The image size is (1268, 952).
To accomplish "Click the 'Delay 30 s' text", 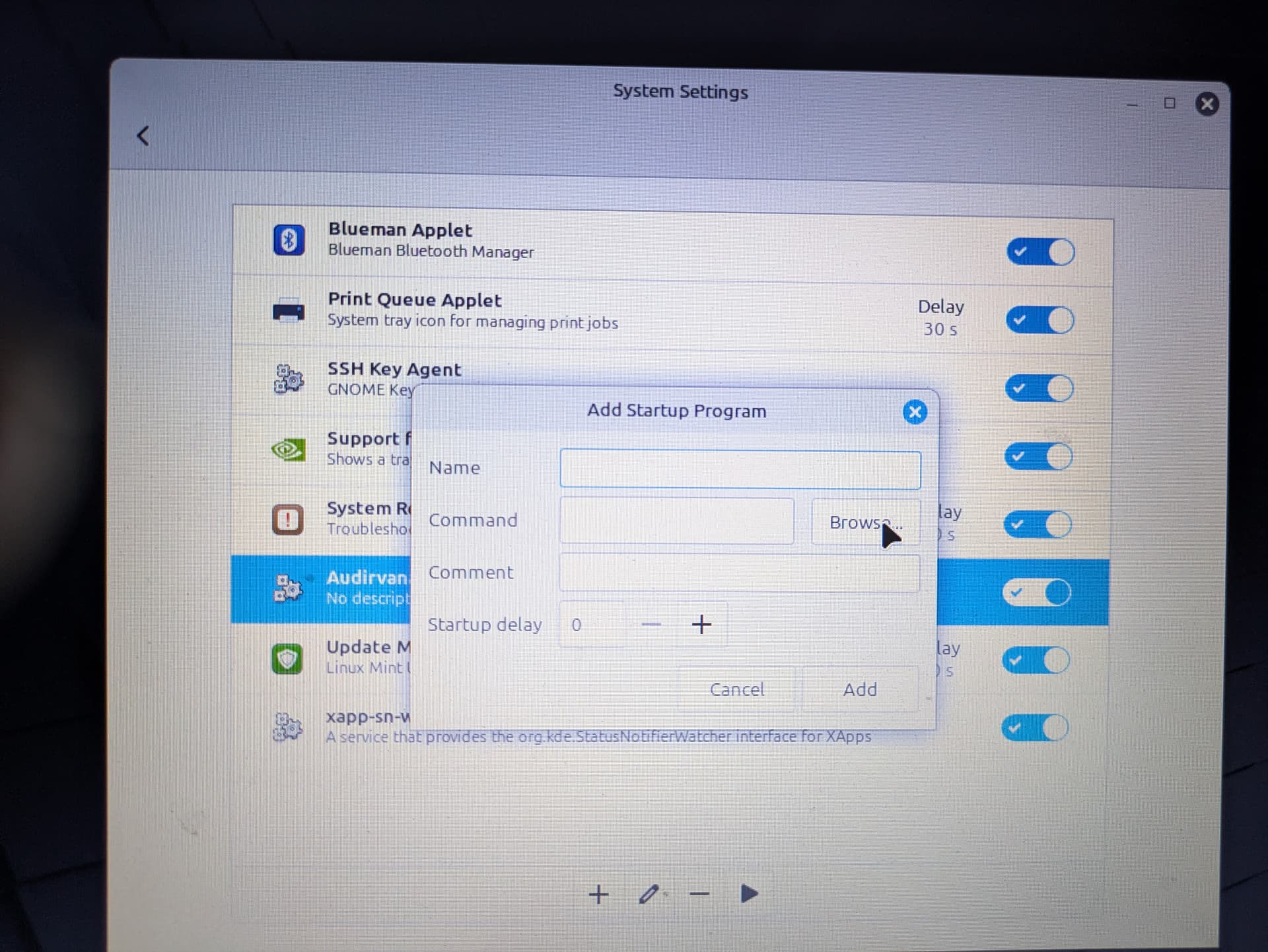I will pyautogui.click(x=940, y=318).
